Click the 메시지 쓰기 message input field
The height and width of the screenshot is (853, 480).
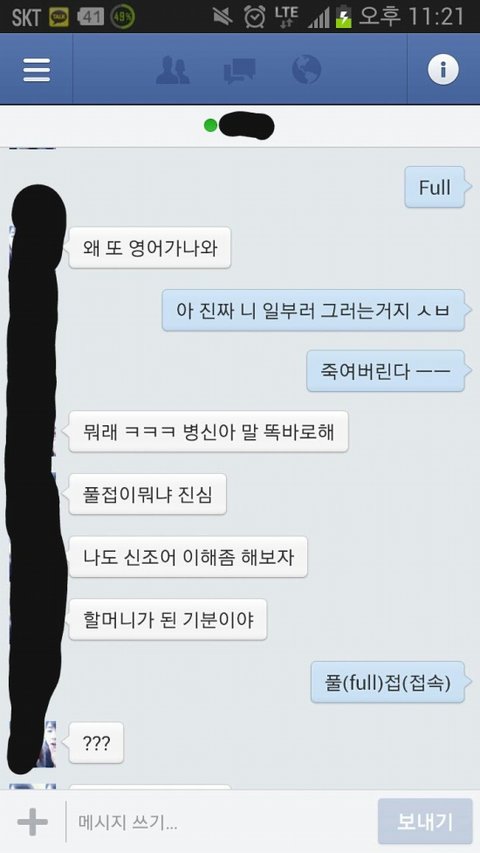tap(220, 821)
